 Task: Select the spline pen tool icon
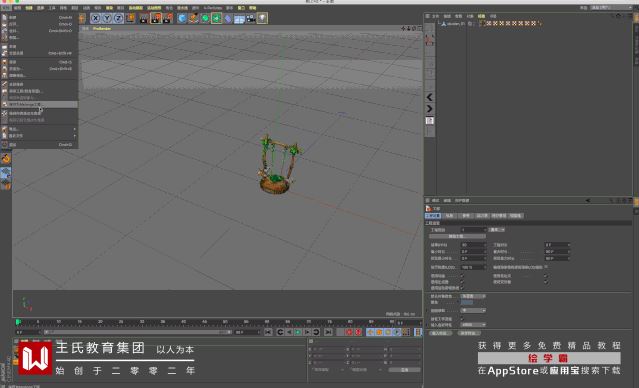pyautogui.click(x=194, y=18)
